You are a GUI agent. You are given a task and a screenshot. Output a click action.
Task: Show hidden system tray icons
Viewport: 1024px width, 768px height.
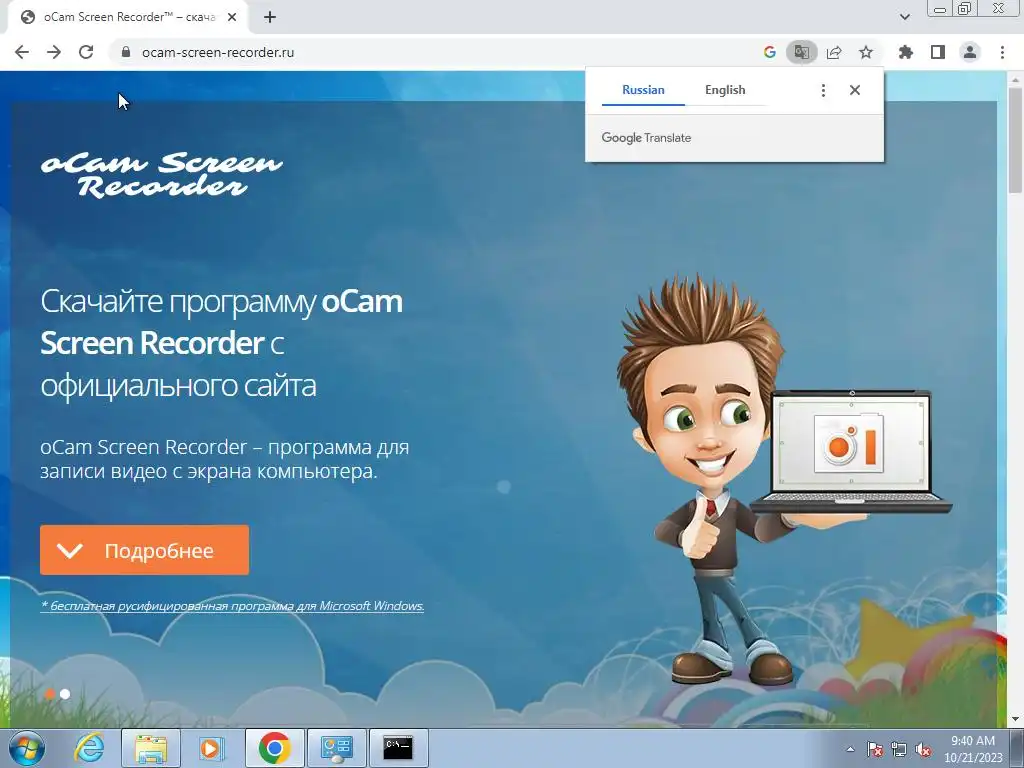[x=850, y=749]
